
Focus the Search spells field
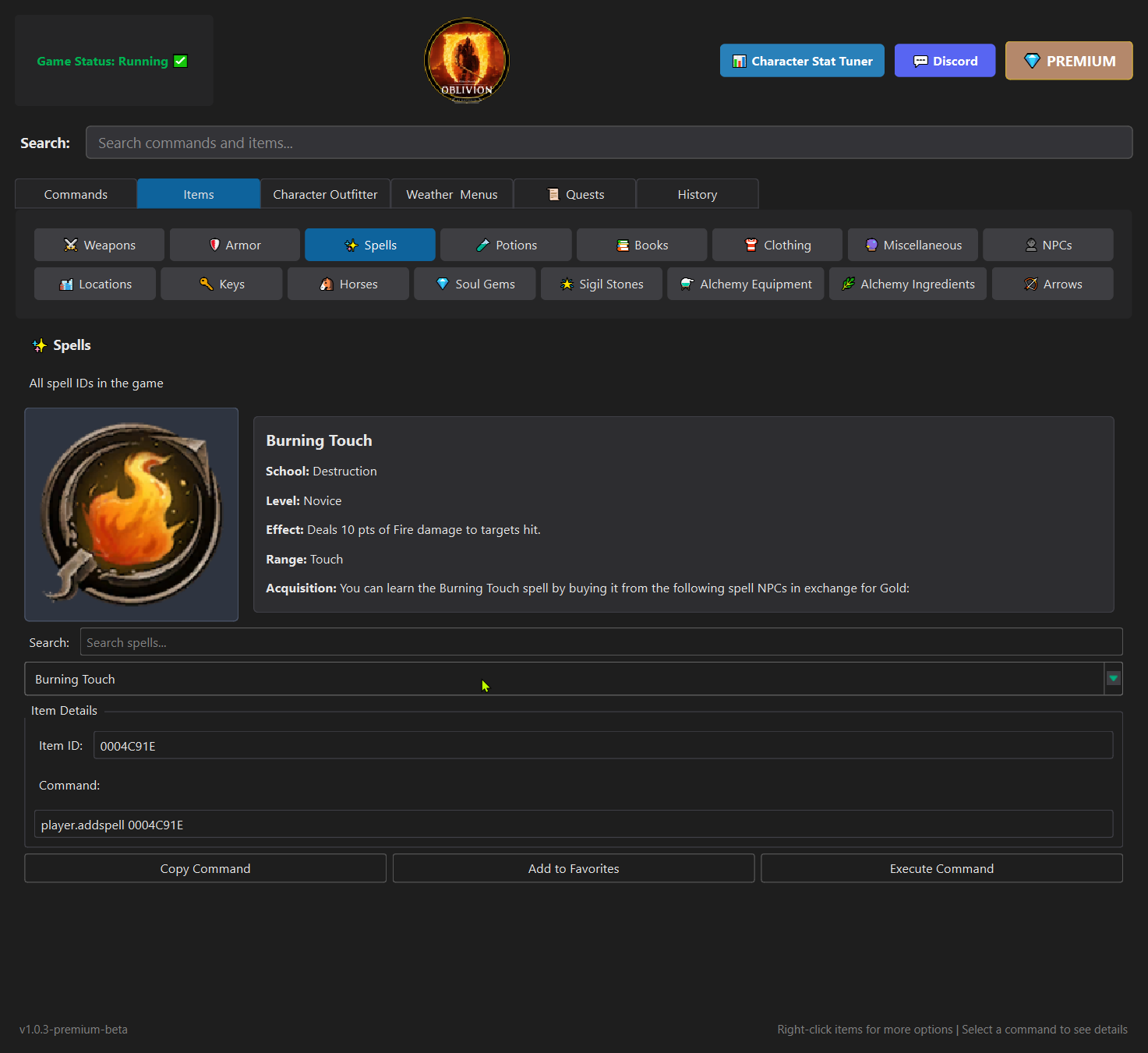pyautogui.click(x=601, y=642)
